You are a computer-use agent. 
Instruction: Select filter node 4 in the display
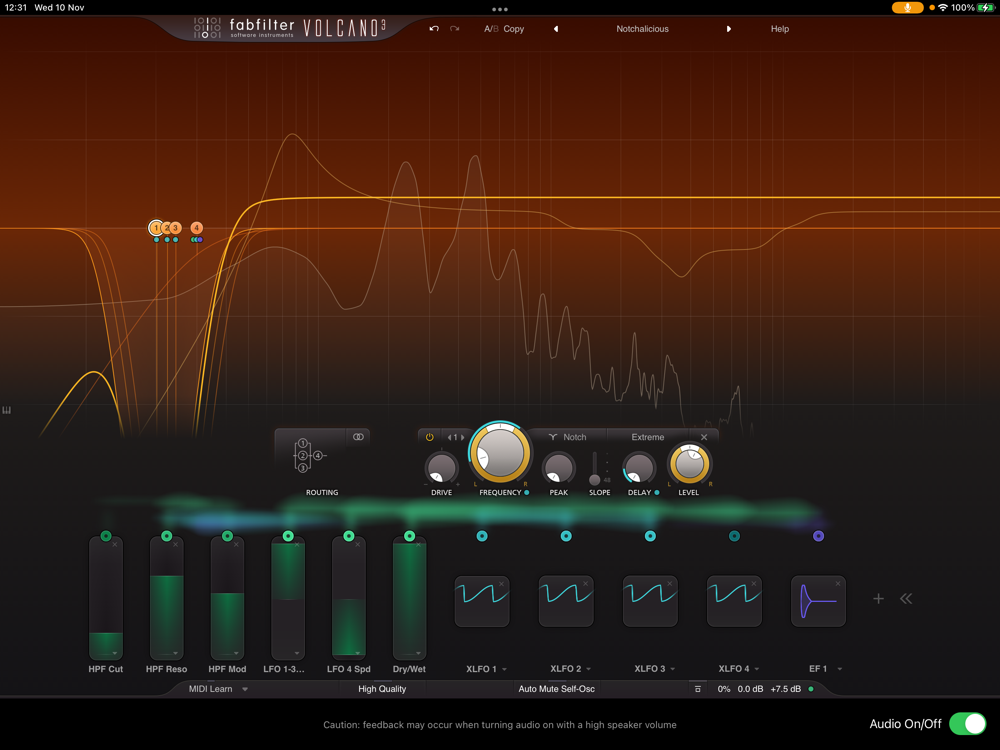[x=196, y=228]
